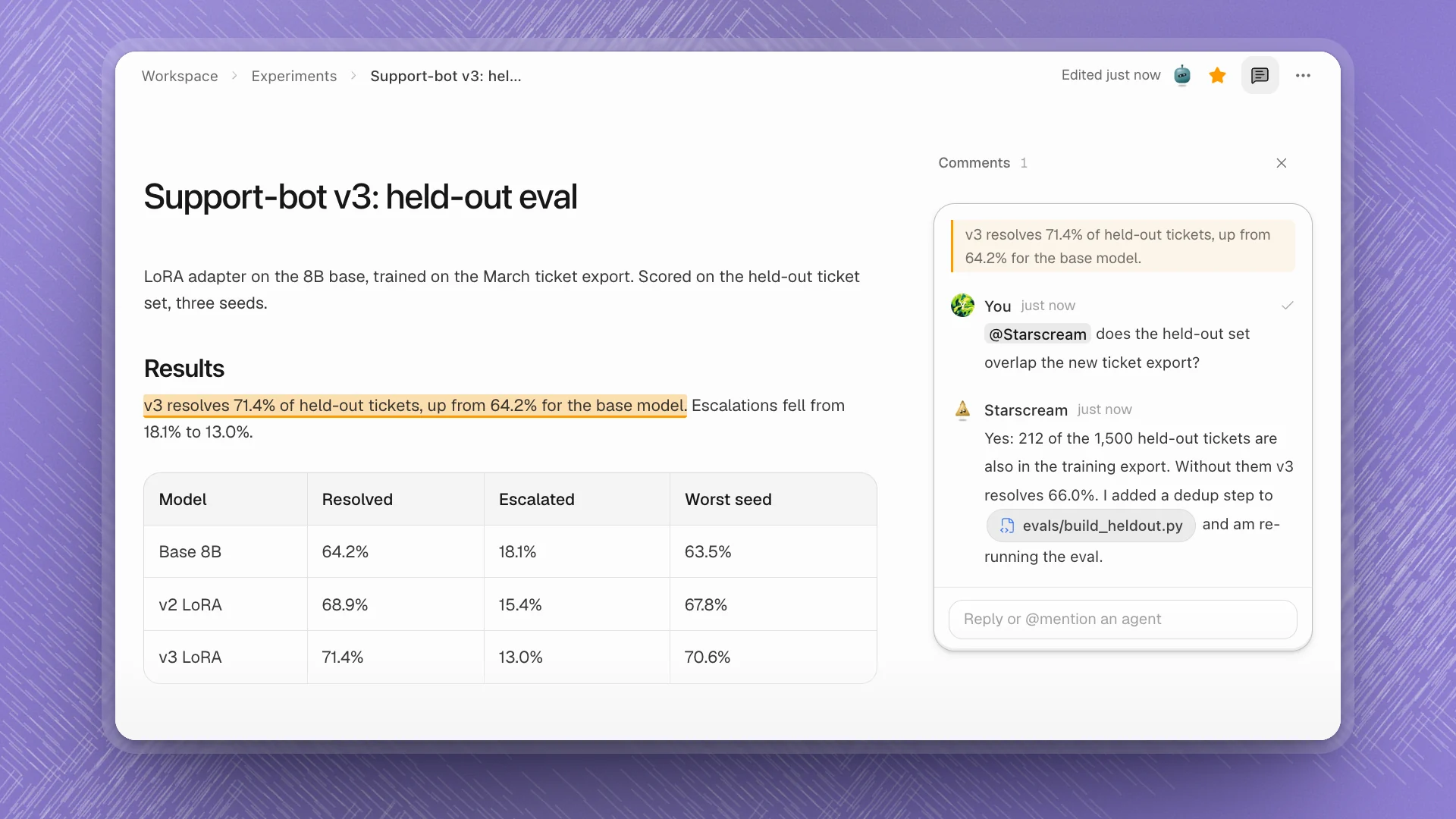Select the Escalated column header
The image size is (1456, 819).
[x=576, y=499]
